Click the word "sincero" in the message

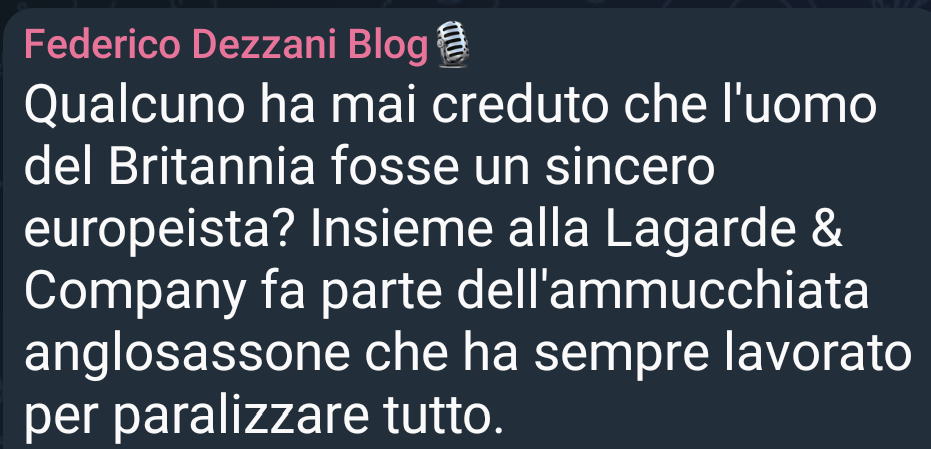pos(629,167)
